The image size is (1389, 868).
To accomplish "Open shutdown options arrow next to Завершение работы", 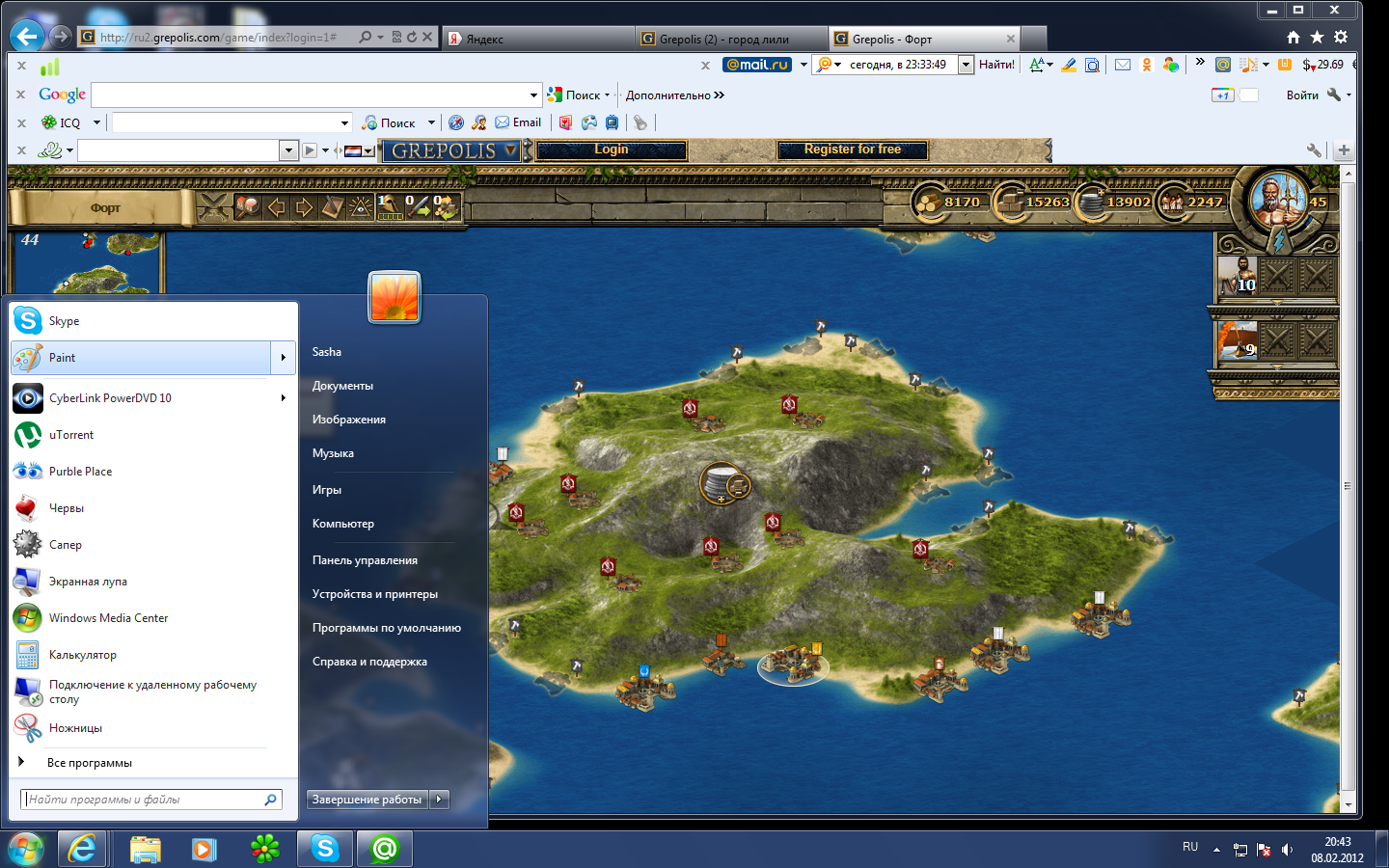I will point(440,800).
